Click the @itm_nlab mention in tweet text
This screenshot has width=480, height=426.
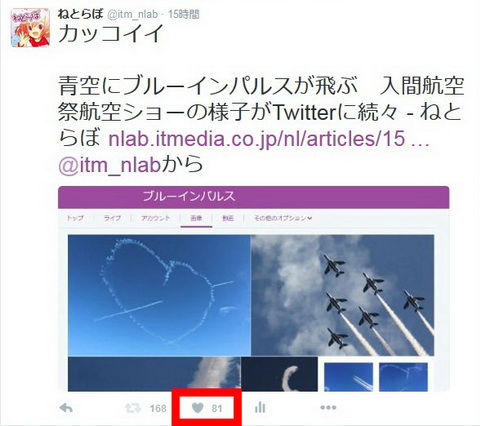coord(110,165)
